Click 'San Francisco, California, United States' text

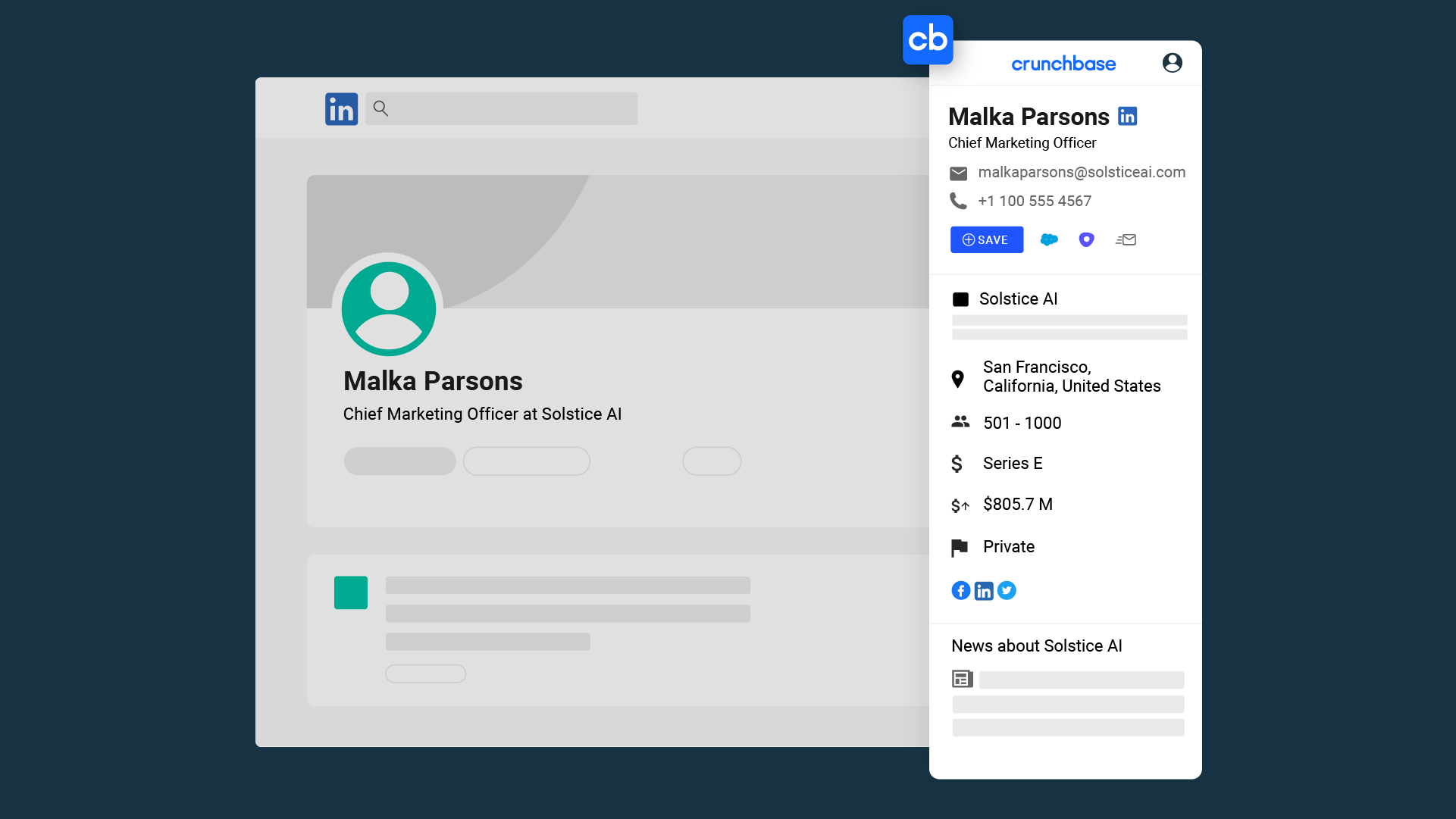[x=1072, y=377]
